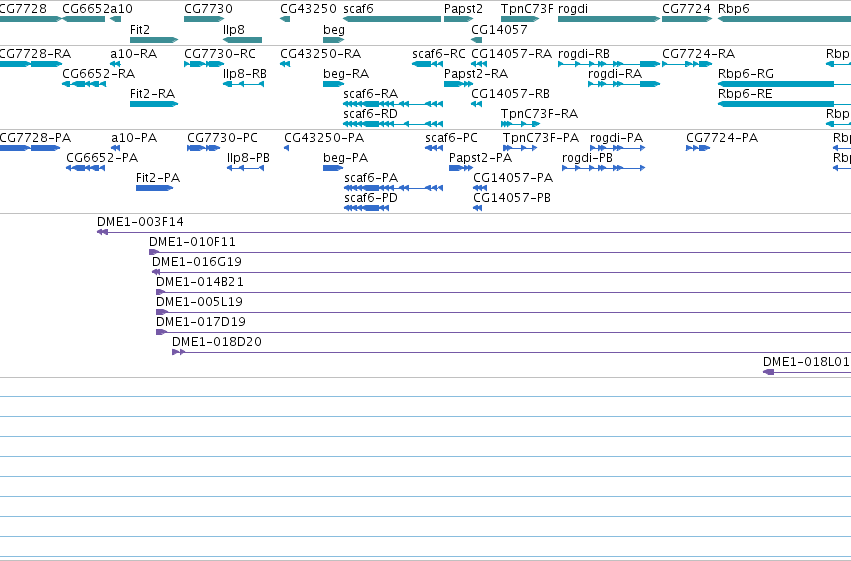
Task: Click the a10-PA label text
Action: click(134, 138)
